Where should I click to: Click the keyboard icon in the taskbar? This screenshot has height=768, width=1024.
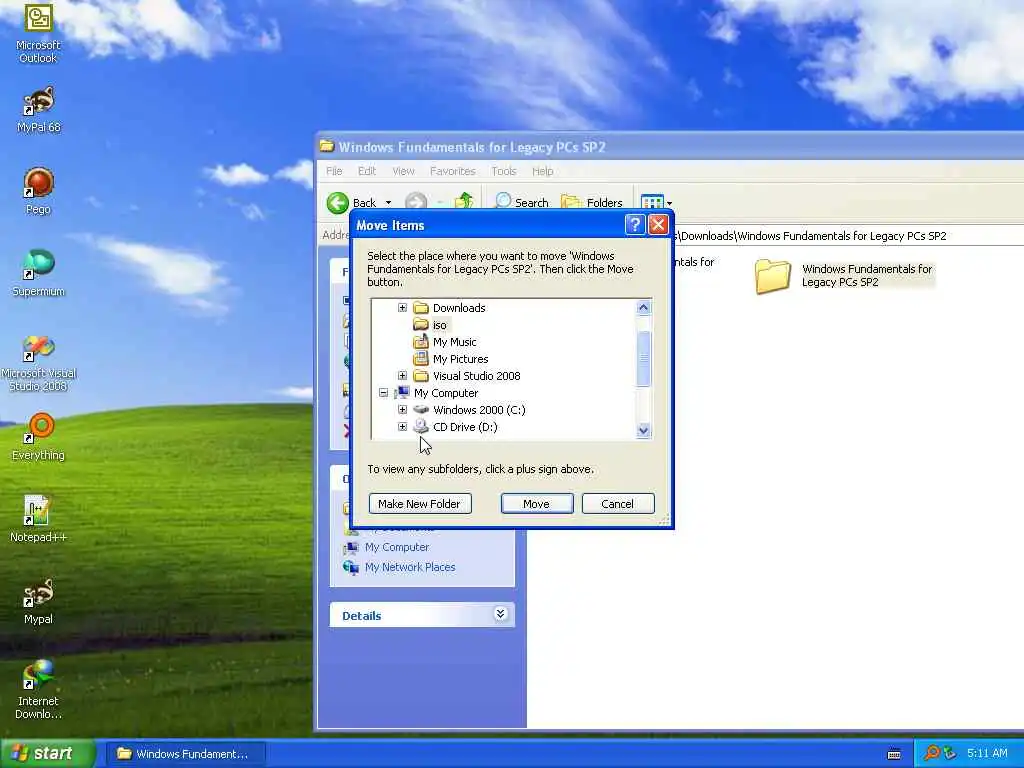tap(894, 754)
